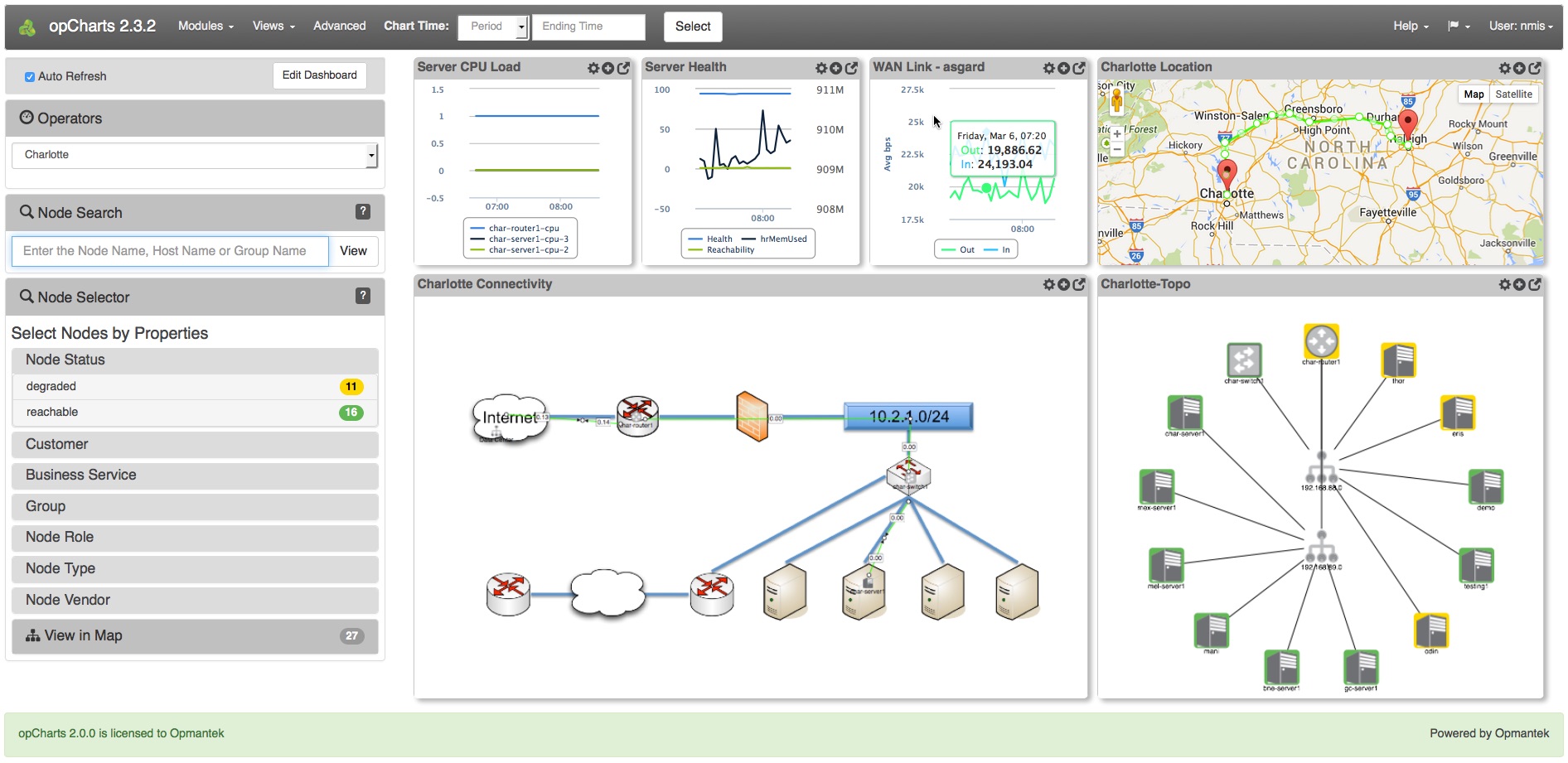Open the Modules menu

coord(206,26)
